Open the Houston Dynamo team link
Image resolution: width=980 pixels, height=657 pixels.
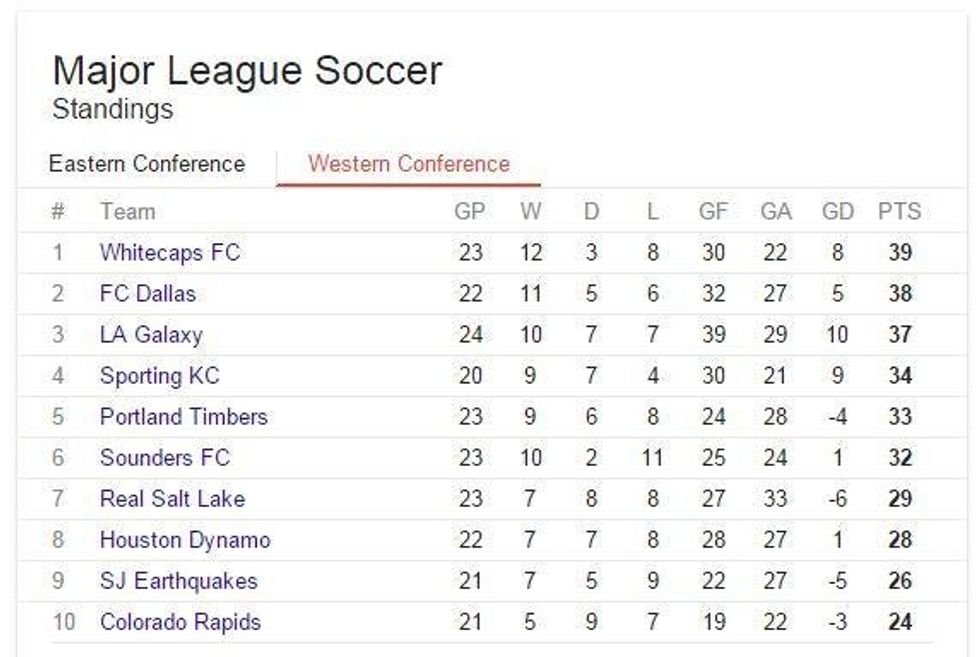click(185, 540)
